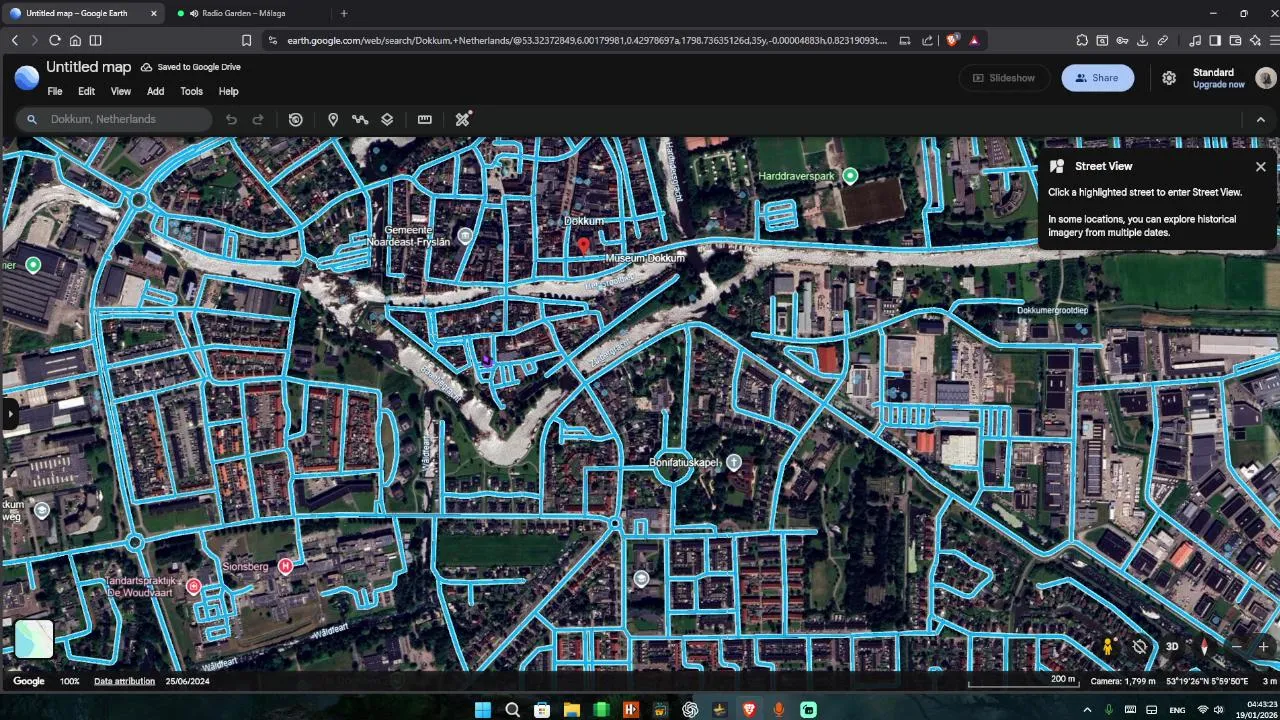The width and height of the screenshot is (1280, 720).
Task: Open the Add menu
Action: point(155,91)
